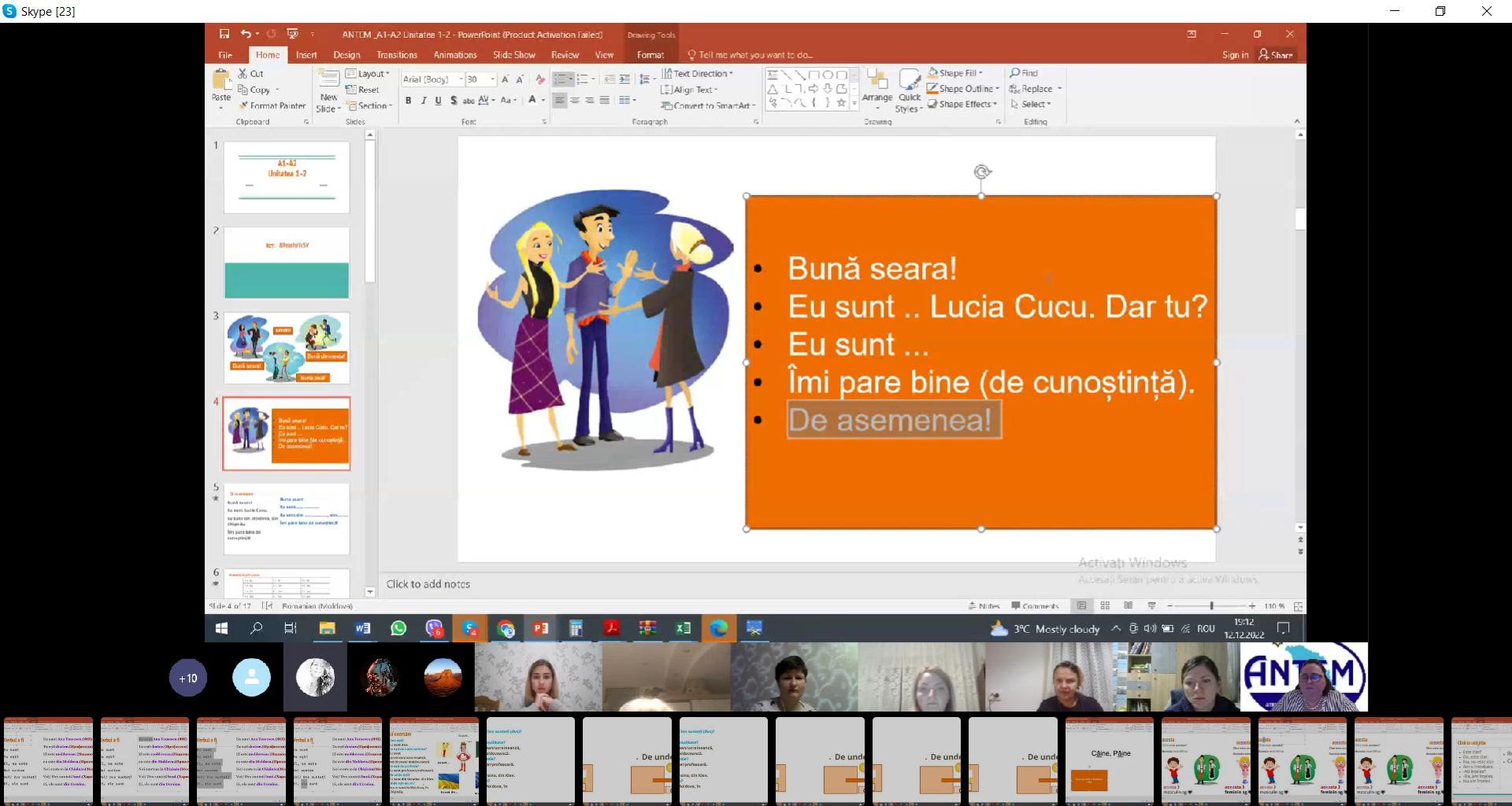1512x806 pixels.
Task: Click the Paste icon in Clipboard
Action: click(221, 79)
